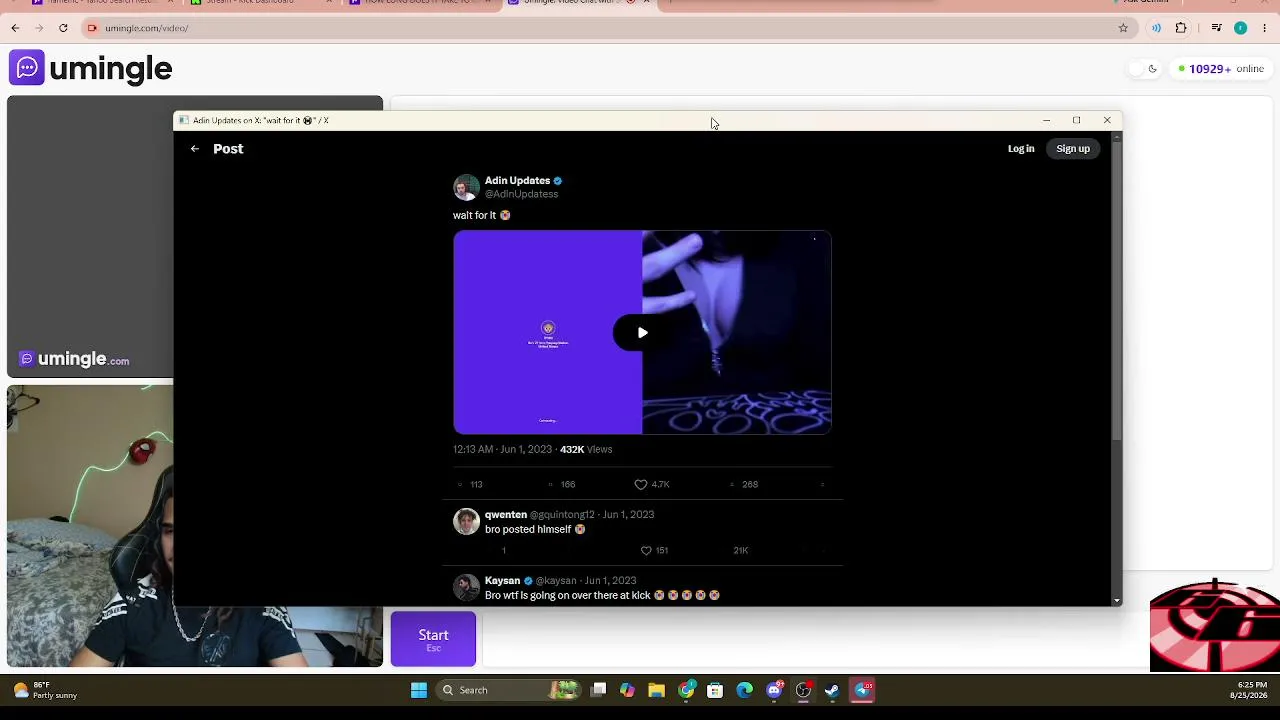Open Task View from taskbar
Screen dimensions: 1280x720
(x=598, y=690)
